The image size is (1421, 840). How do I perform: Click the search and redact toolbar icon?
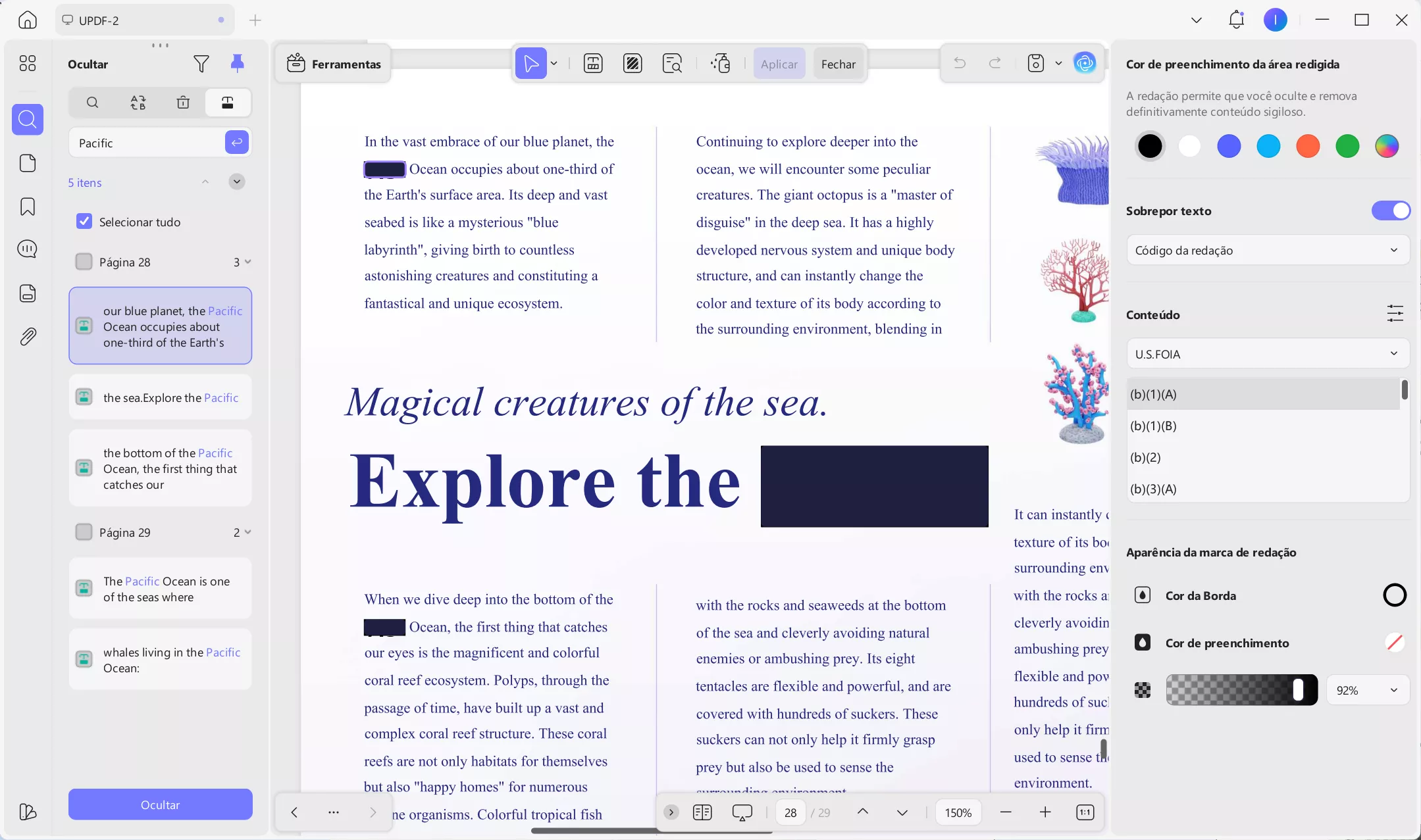672,64
